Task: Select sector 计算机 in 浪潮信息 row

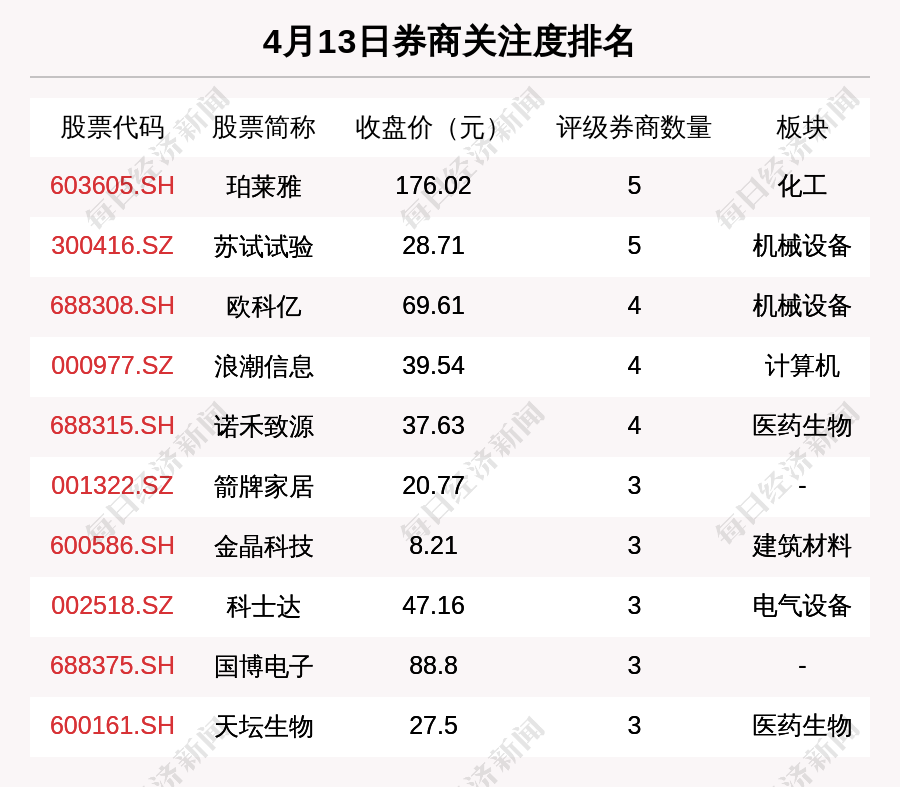Action: click(802, 366)
